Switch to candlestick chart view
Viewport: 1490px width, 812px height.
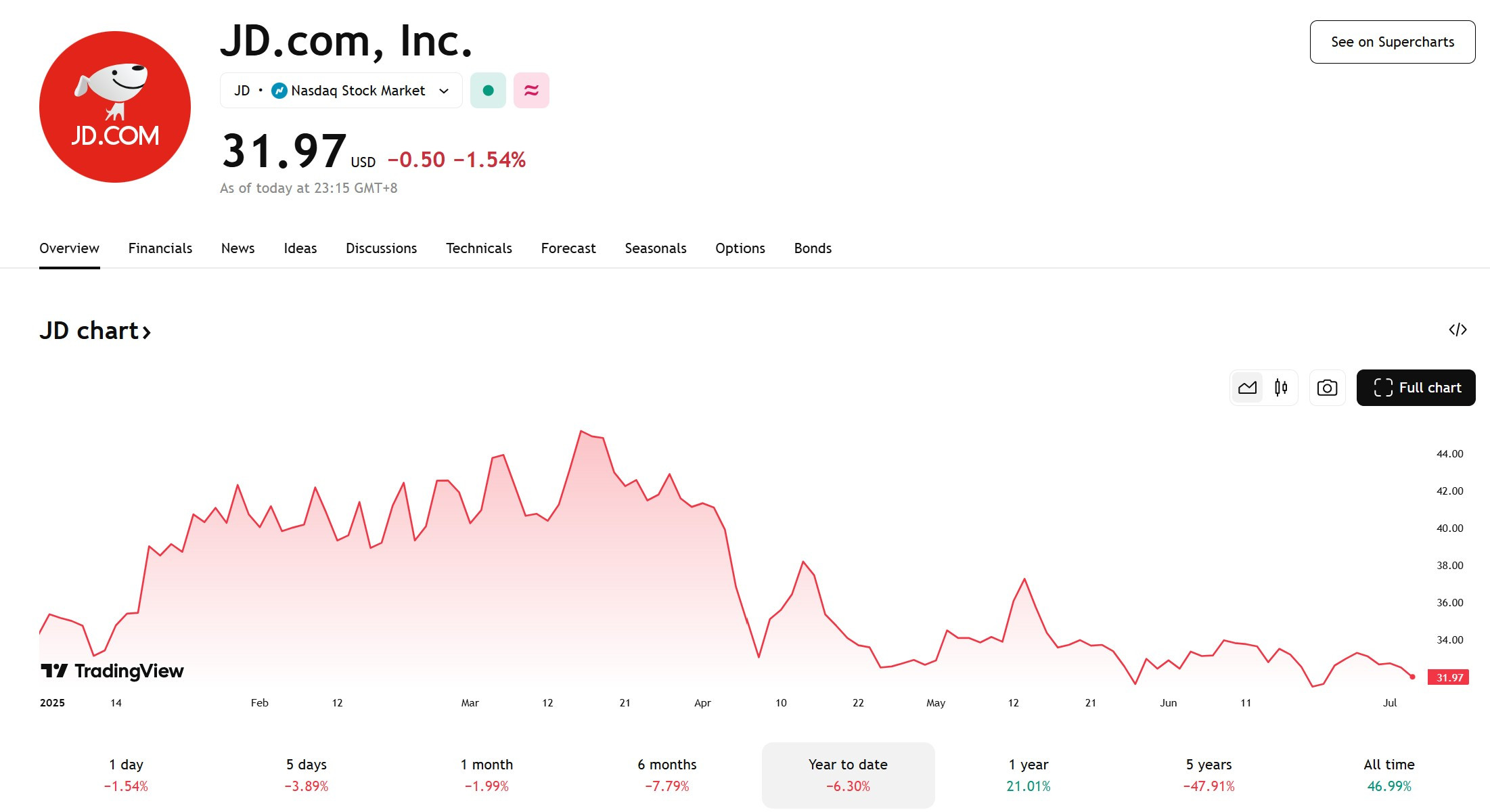coord(1280,388)
